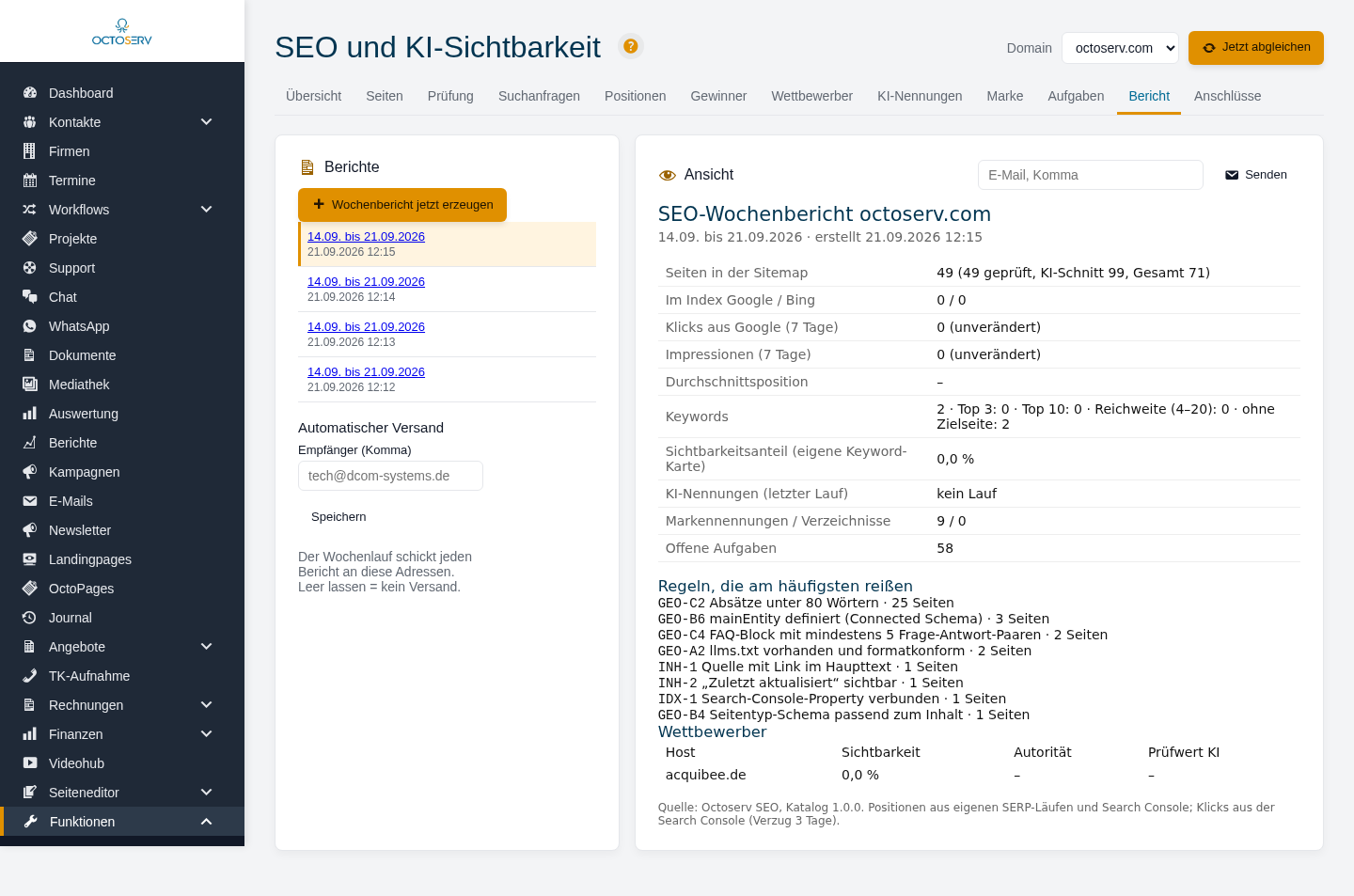Expand the Seiteneditor submenu chevron
The width and height of the screenshot is (1354, 896).
coord(207,793)
